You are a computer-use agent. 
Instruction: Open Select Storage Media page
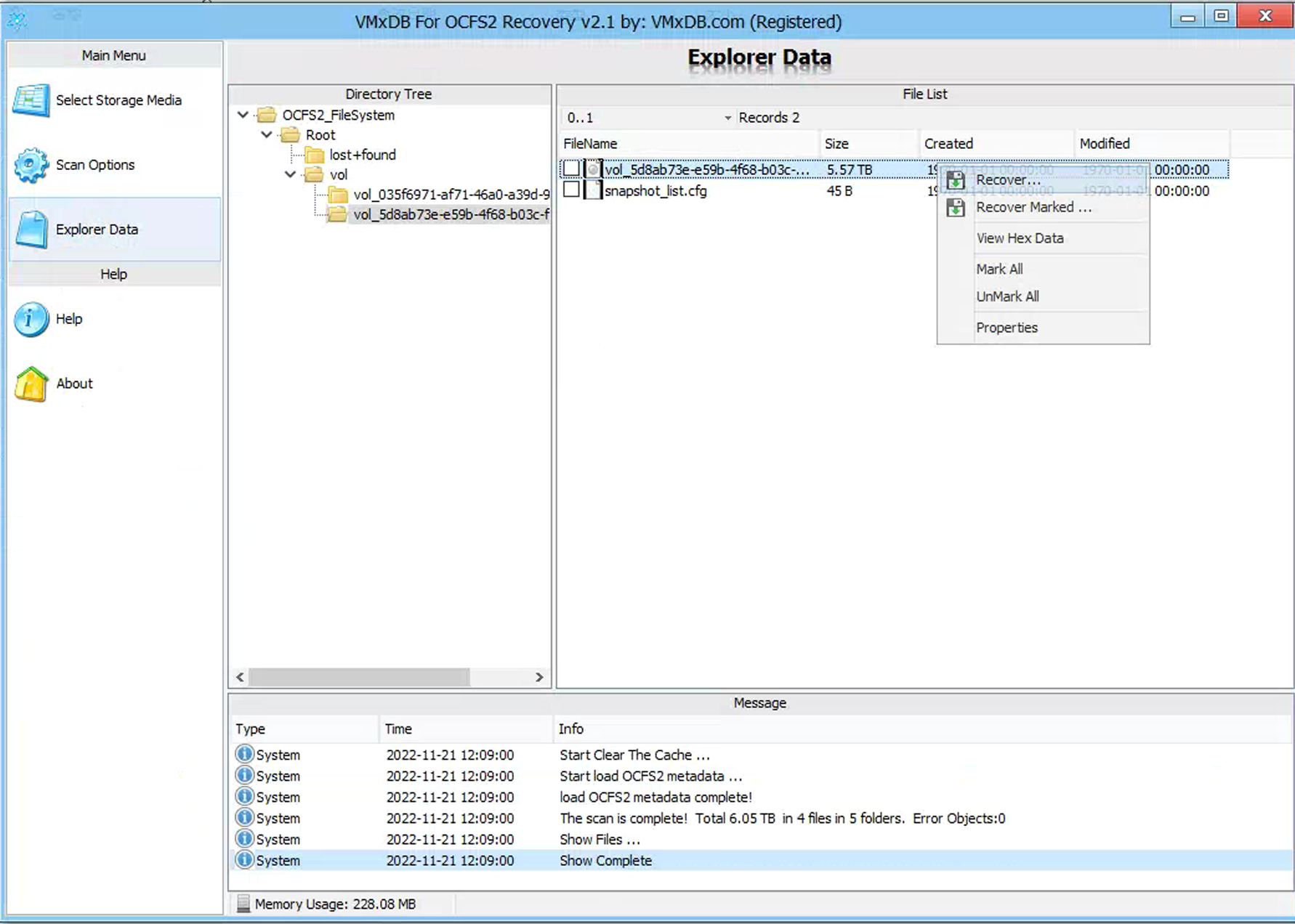pos(115,100)
